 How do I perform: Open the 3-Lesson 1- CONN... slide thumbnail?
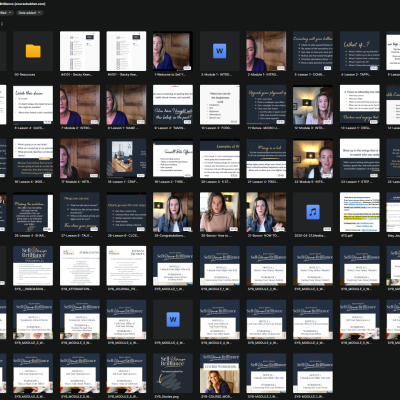coord(313,51)
